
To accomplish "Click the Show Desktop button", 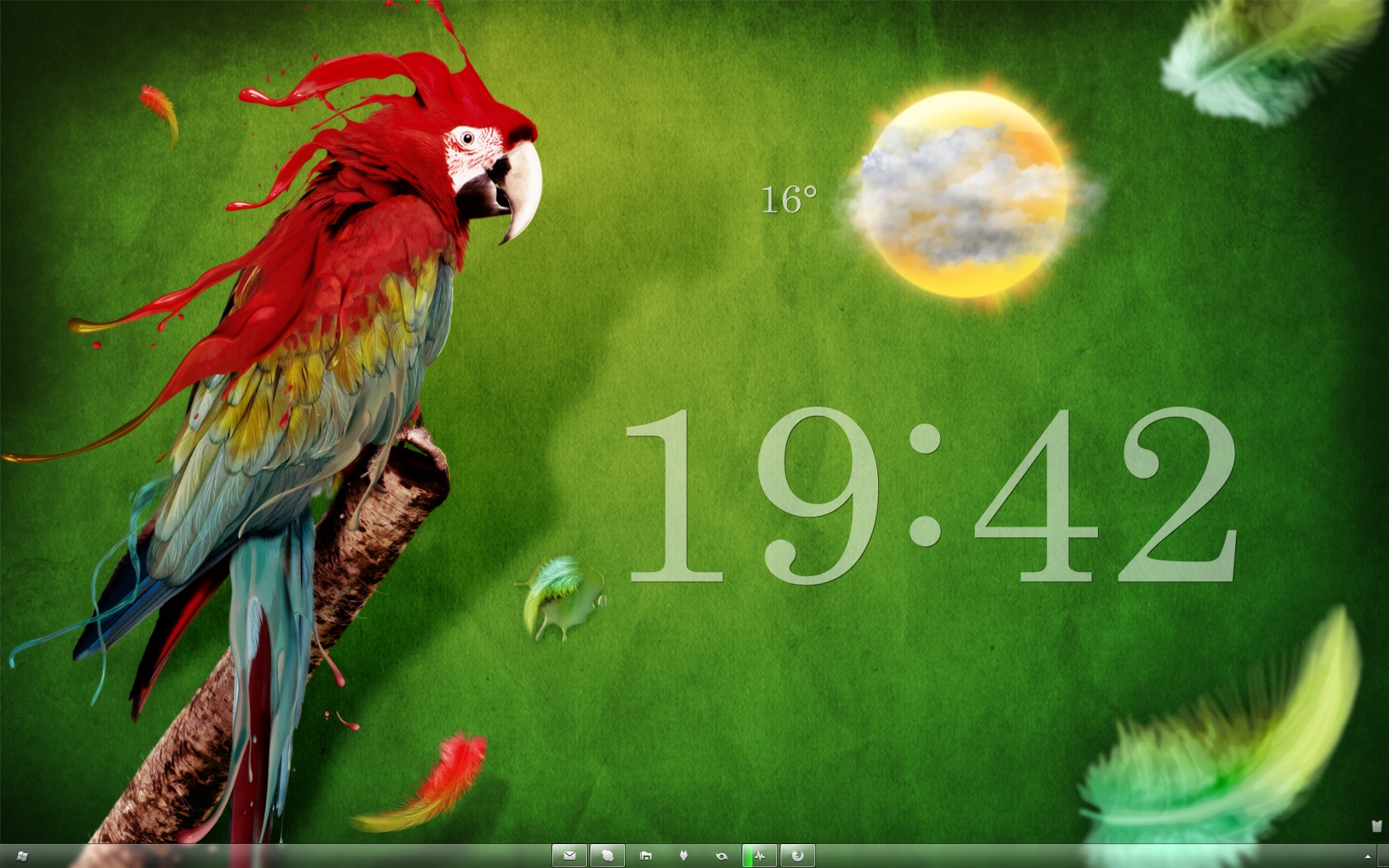I will pos(1384,856).
